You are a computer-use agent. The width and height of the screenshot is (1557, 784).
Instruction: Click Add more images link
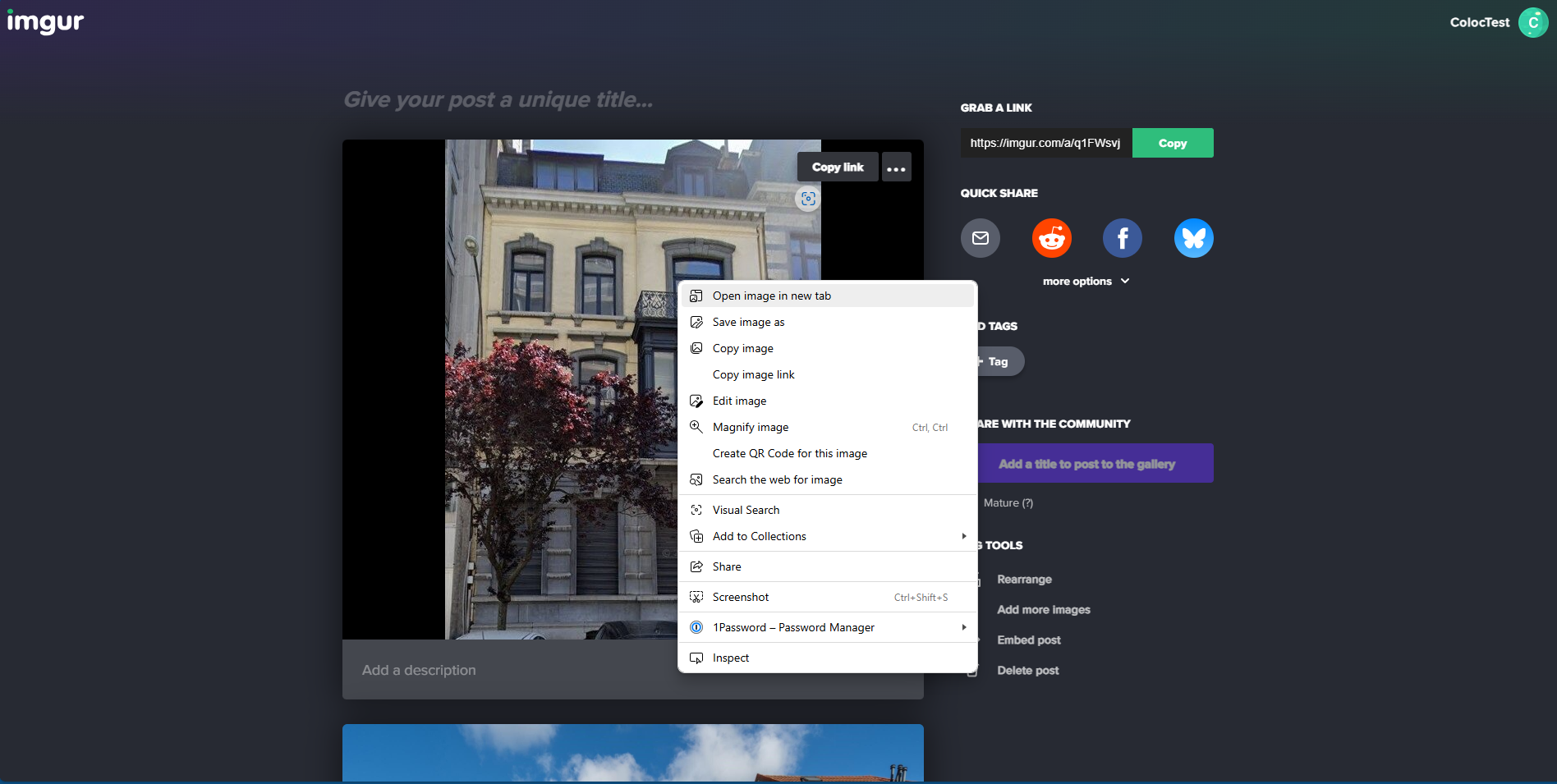click(x=1043, y=610)
